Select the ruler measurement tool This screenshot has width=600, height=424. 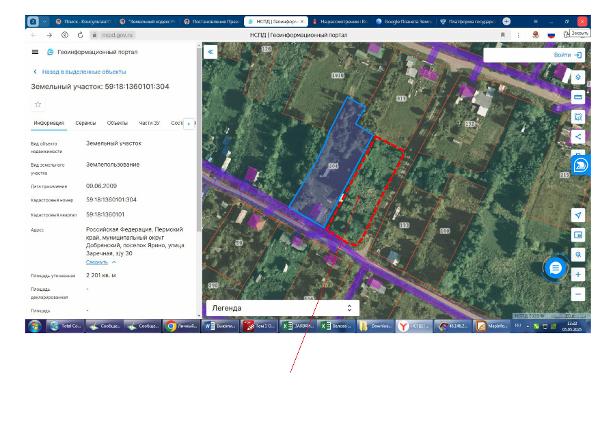(578, 97)
